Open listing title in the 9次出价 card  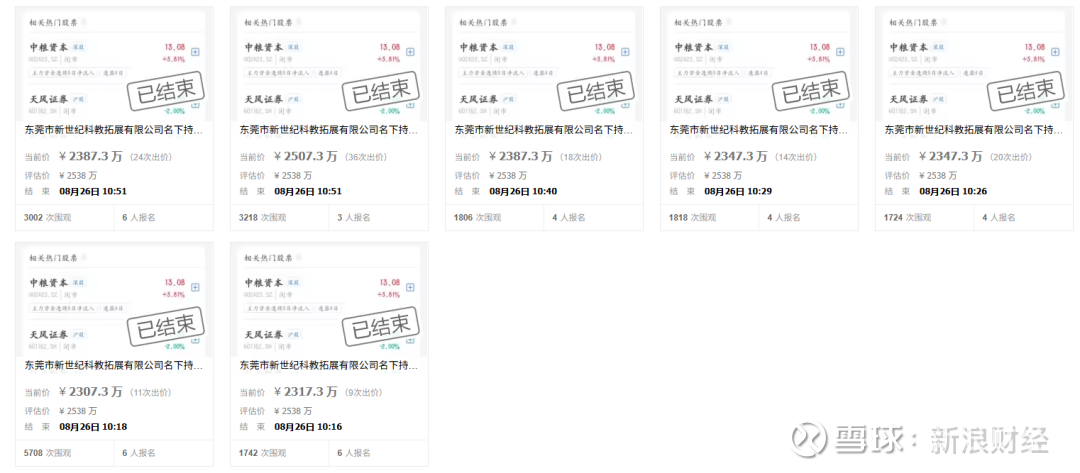point(329,365)
